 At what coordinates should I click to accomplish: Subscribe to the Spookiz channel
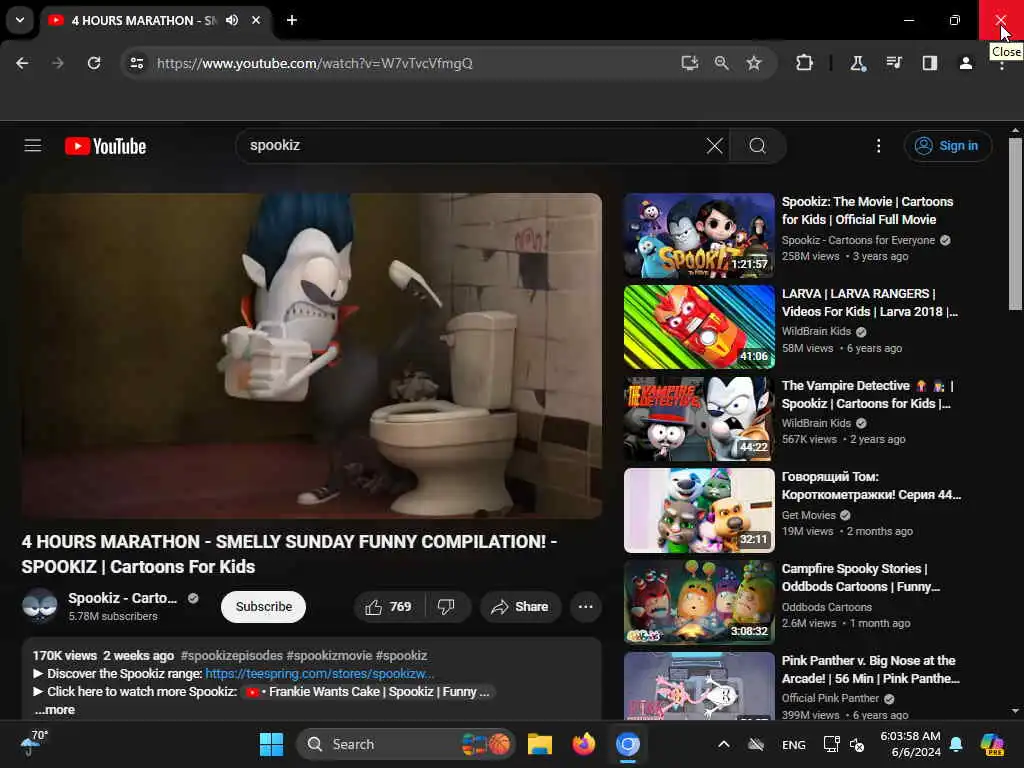tap(264, 607)
